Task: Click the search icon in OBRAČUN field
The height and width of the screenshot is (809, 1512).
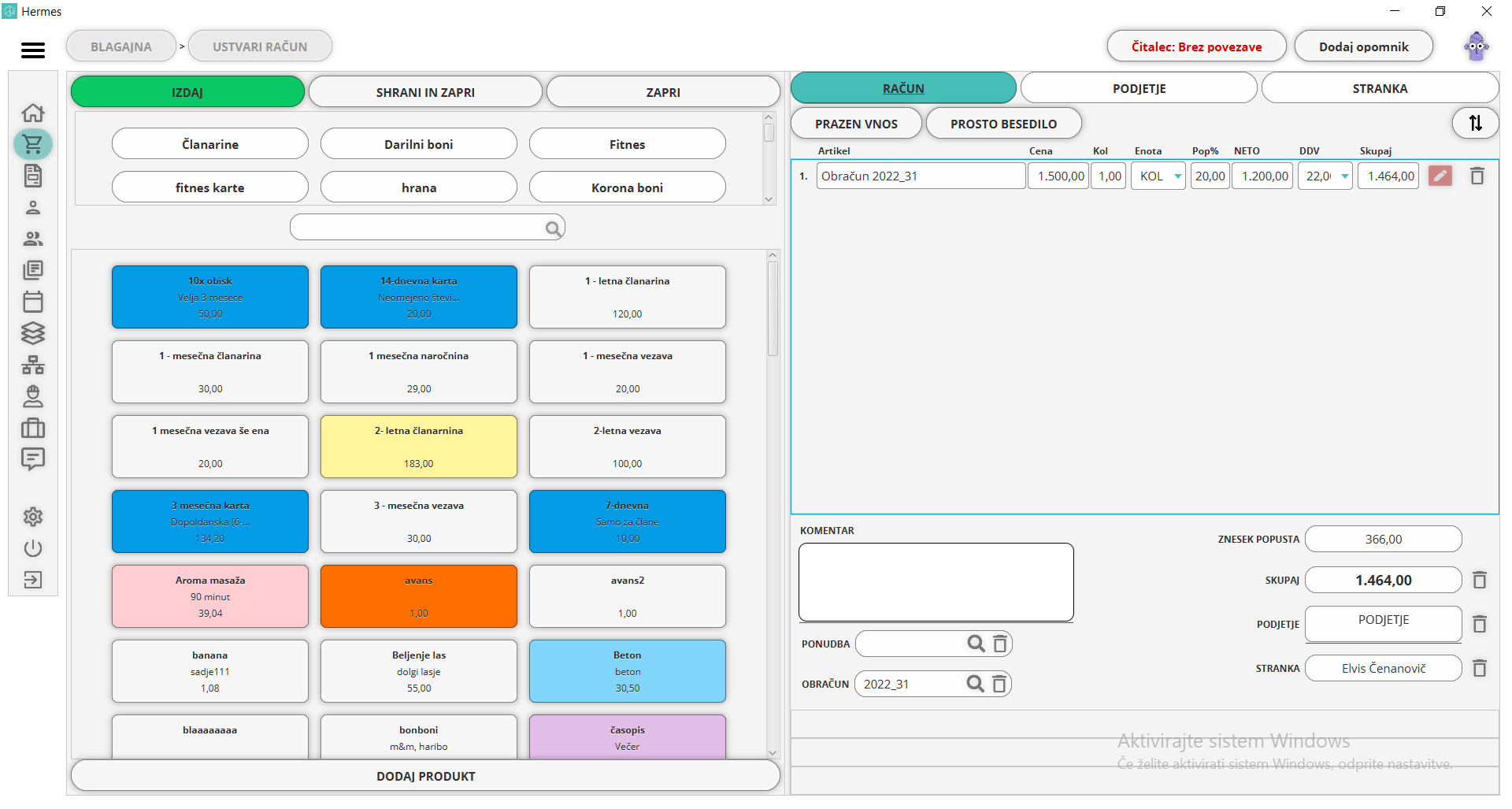Action: point(975,684)
